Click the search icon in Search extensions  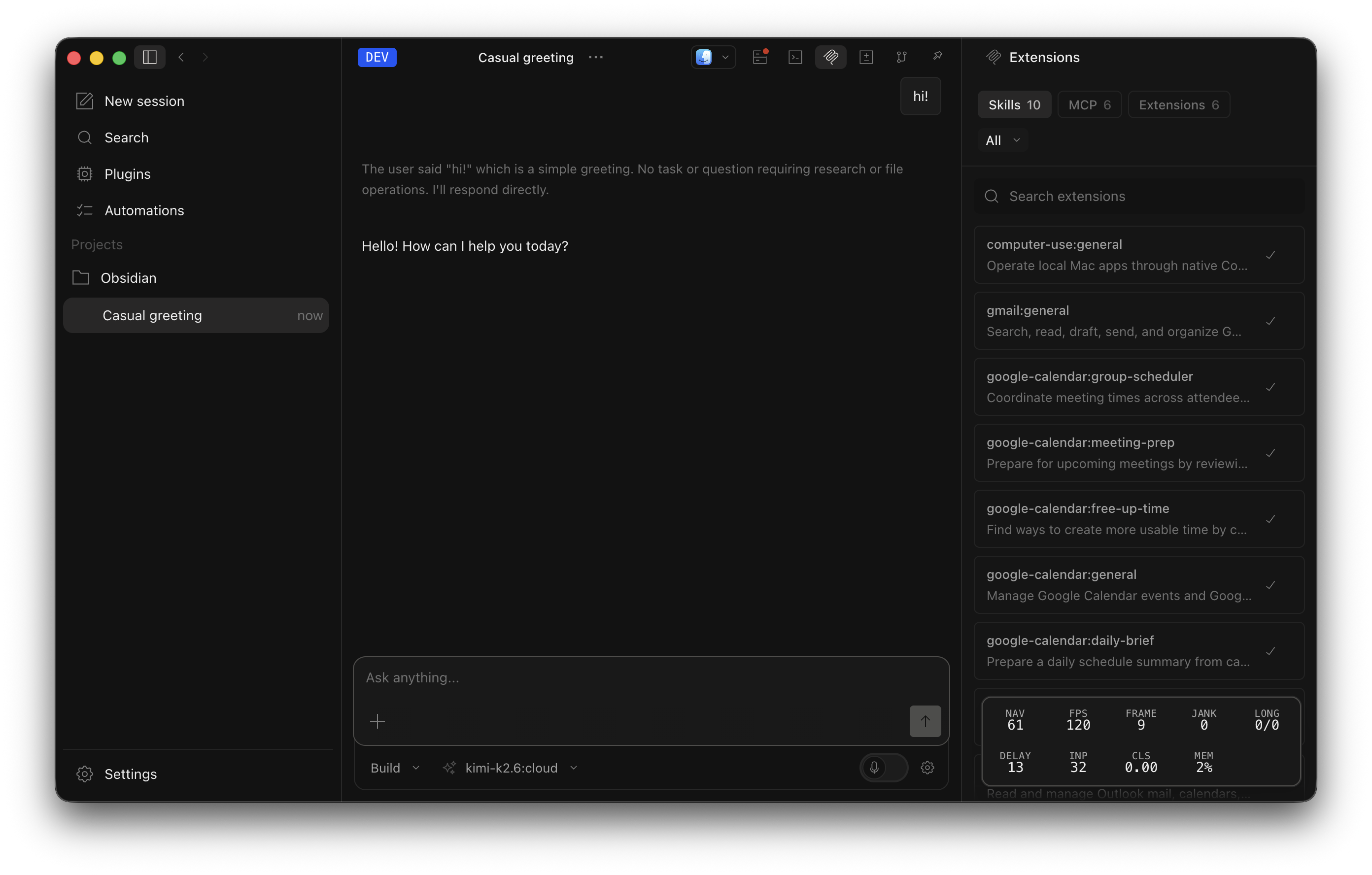(x=992, y=196)
